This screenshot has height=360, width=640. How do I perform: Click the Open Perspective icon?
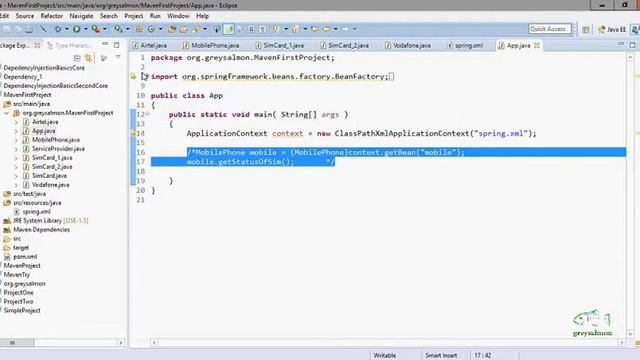(586, 29)
